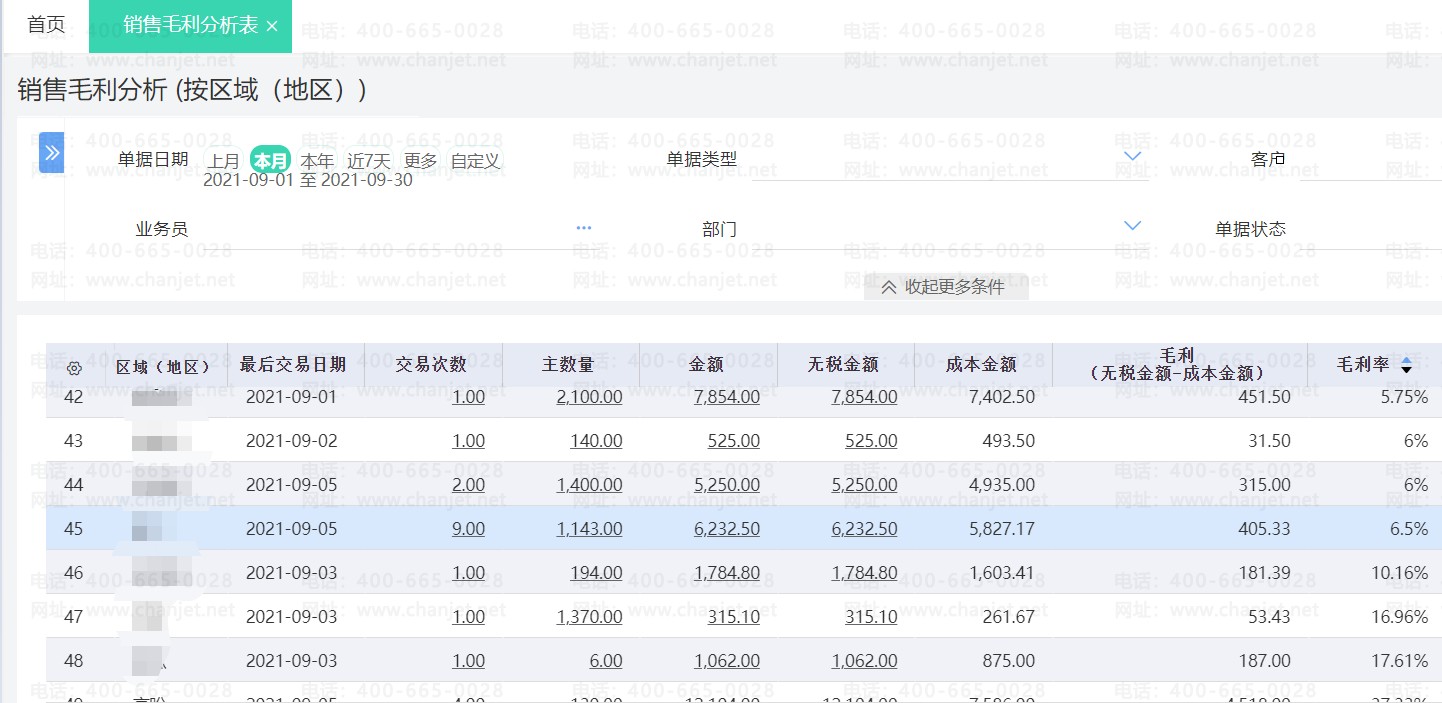Screen dimensions: 1442x703
Task: Open table column settings gear icon
Action: 74,368
